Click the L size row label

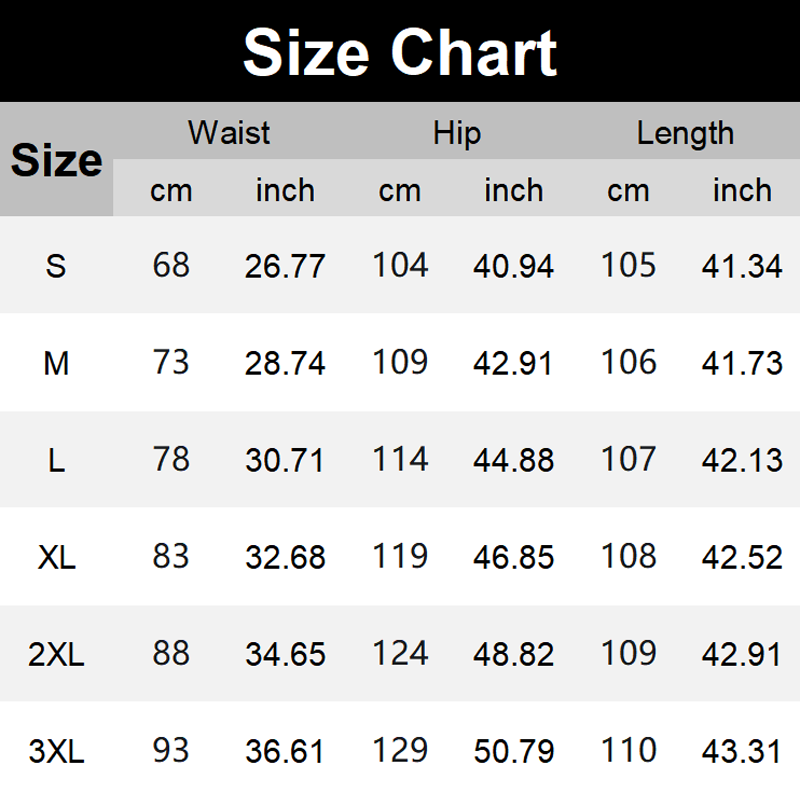pyautogui.click(x=56, y=460)
